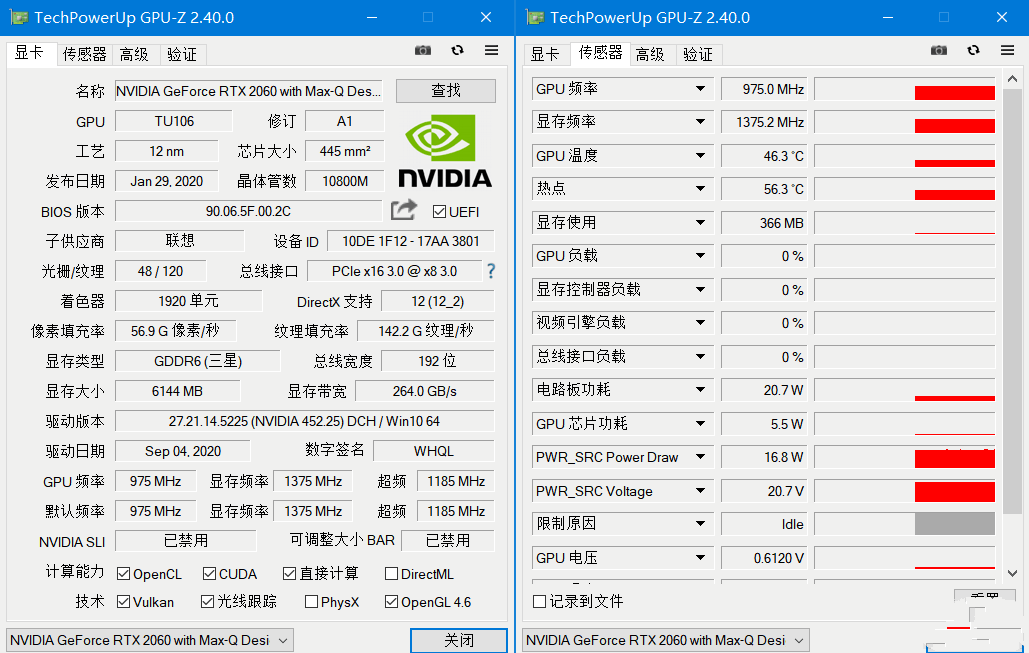Viewport: 1029px width, 653px height.
Task: Click the camera screenshot icon in sensors window
Action: click(938, 50)
